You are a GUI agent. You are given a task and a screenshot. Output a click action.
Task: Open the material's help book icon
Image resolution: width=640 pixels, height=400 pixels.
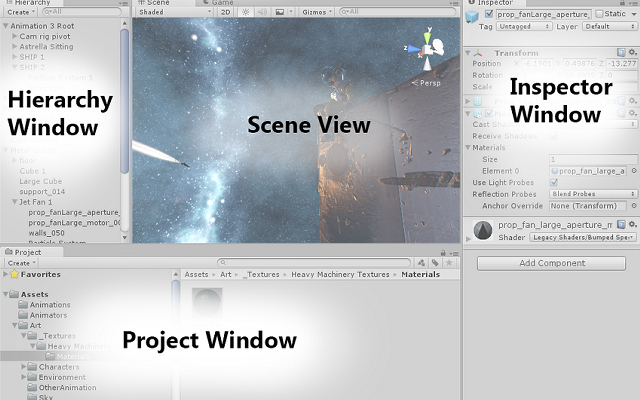(621, 224)
